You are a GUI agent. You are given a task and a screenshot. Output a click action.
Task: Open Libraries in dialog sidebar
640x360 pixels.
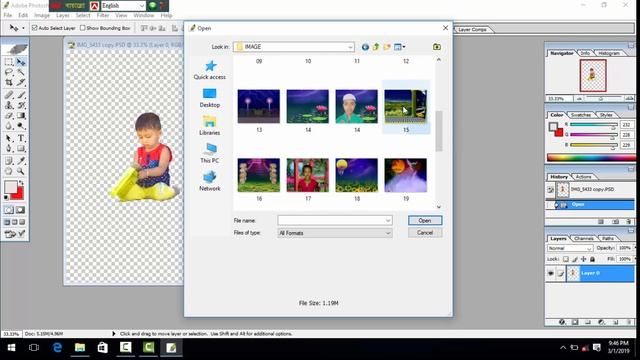pos(210,126)
